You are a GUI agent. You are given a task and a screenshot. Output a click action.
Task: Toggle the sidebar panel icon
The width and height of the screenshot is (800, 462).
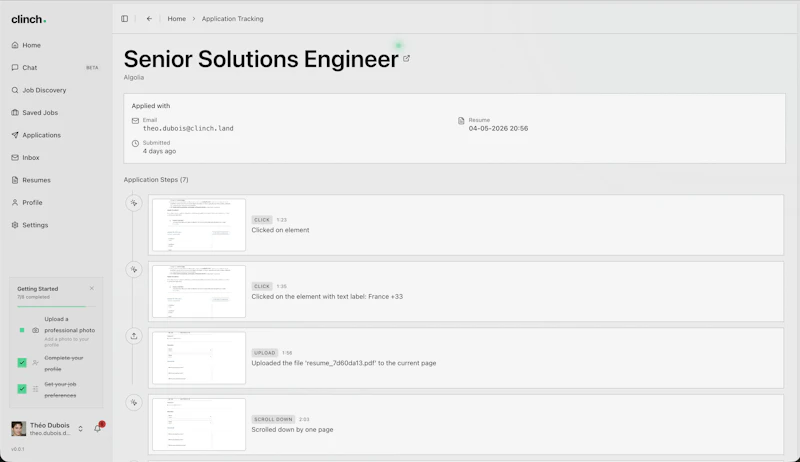coord(124,19)
